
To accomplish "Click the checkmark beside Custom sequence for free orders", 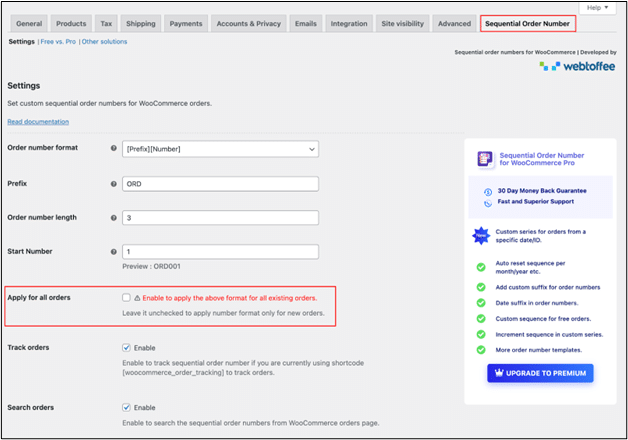I will coord(481,319).
